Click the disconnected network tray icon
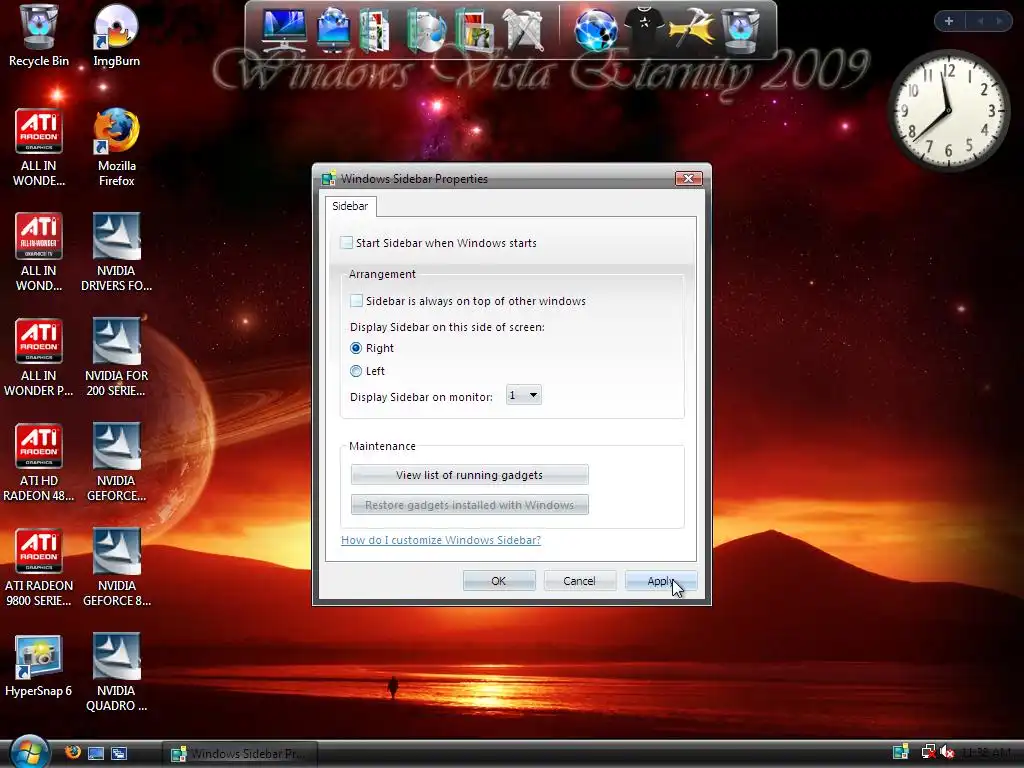 (x=928, y=752)
